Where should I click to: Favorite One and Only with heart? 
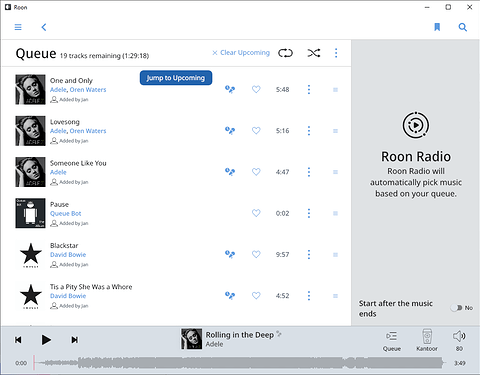256,89
